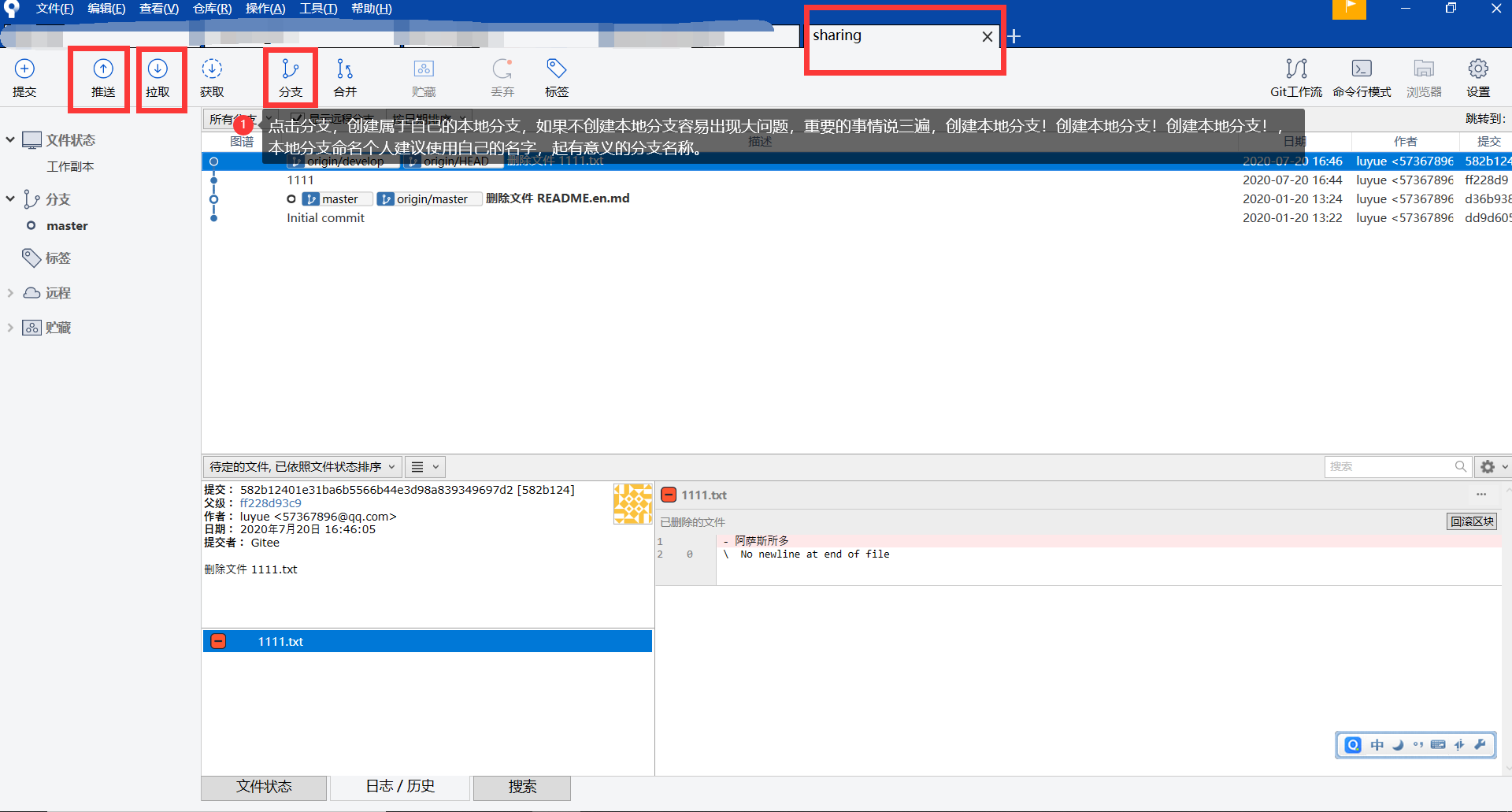Click the SourceTree app logo icon
The image size is (1512, 812).
[11, 9]
